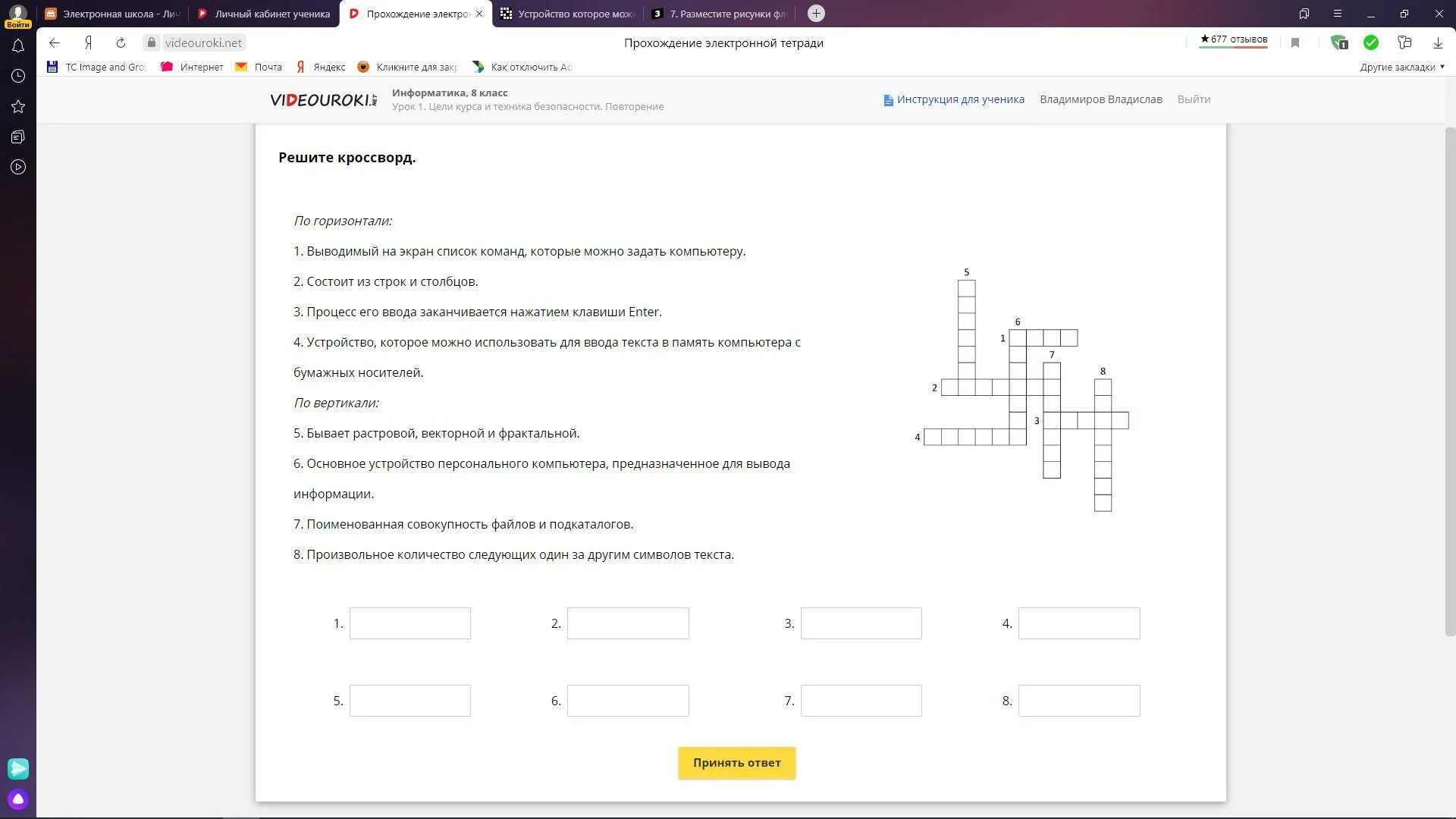
Task: Open downloads arrow icon
Action: pos(1438,43)
